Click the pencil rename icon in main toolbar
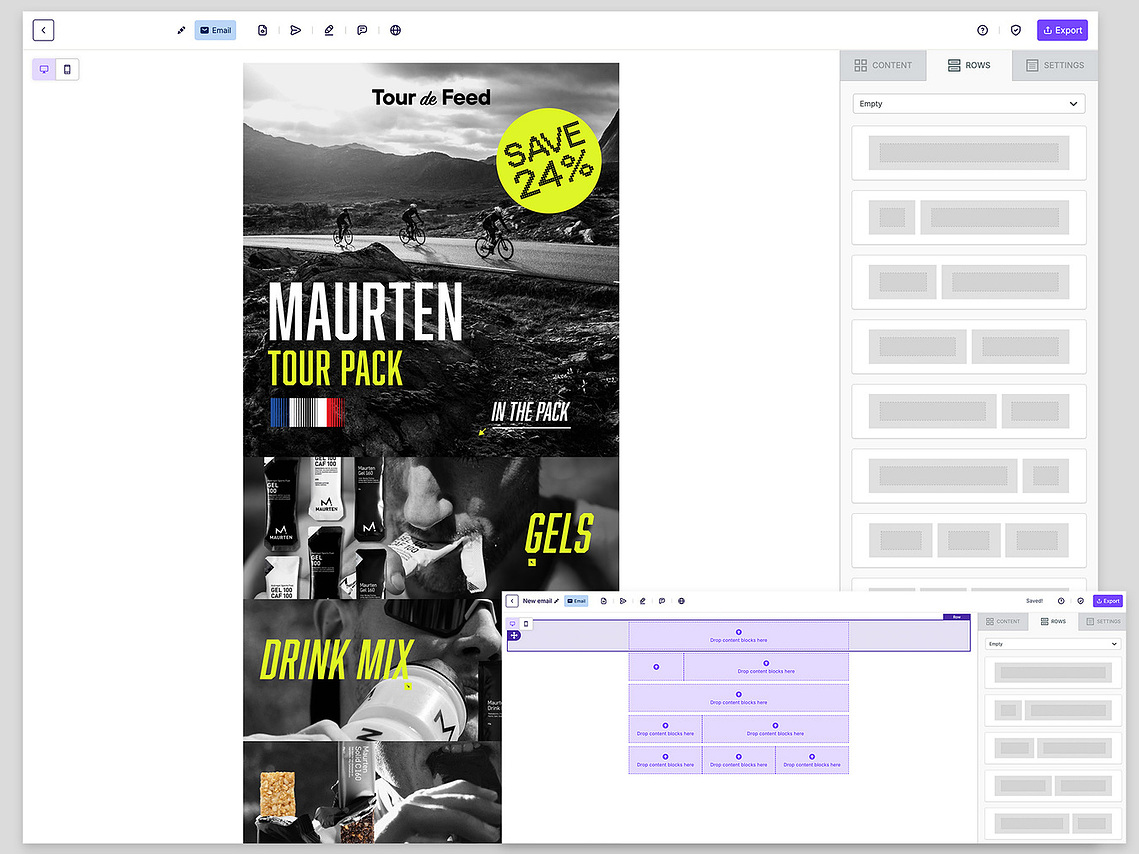The width and height of the screenshot is (1139, 854). pyautogui.click(x=181, y=30)
